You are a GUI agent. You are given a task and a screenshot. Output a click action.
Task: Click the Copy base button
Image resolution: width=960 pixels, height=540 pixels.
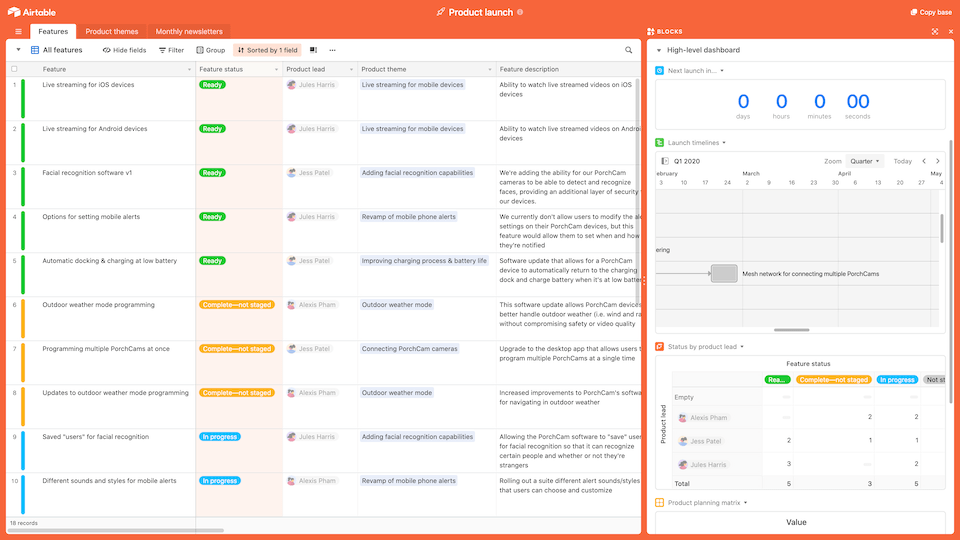[930, 12]
